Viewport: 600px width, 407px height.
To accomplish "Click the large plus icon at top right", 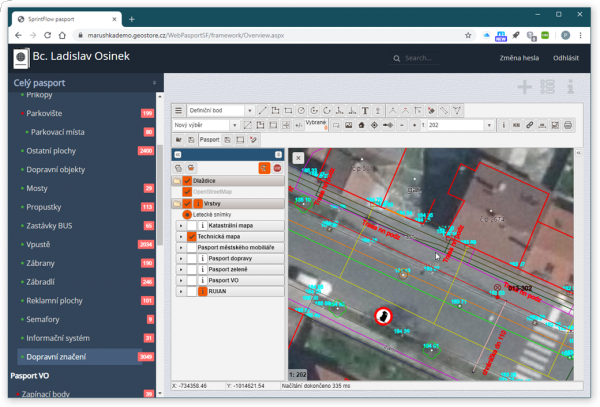I will (x=524, y=87).
